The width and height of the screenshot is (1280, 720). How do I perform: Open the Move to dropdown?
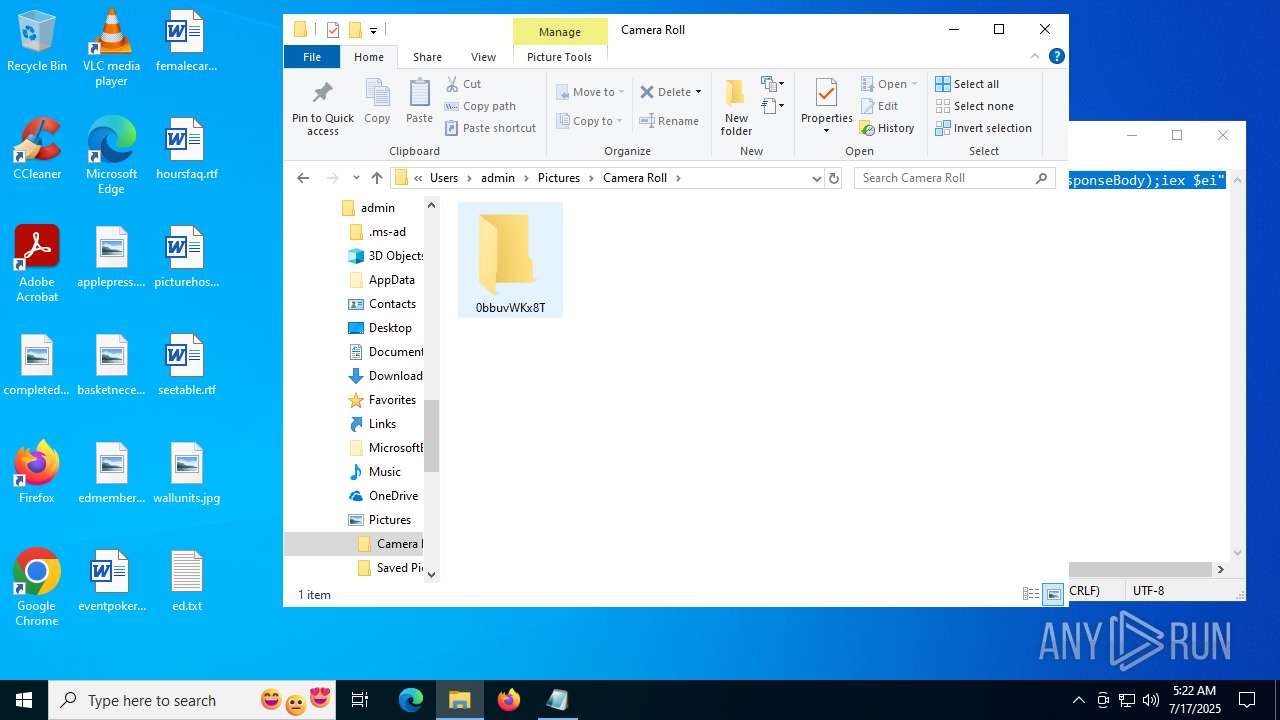point(590,92)
